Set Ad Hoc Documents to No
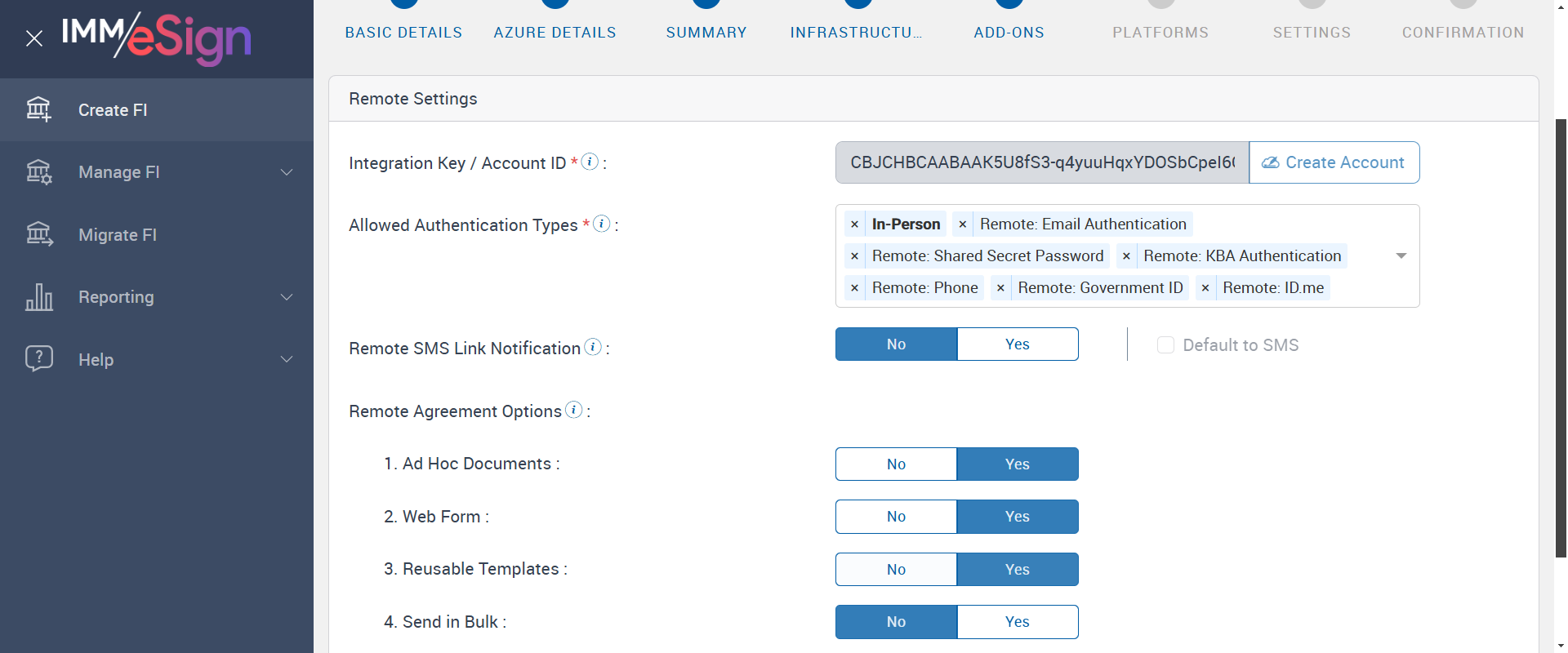1568x653 pixels. 896,464
